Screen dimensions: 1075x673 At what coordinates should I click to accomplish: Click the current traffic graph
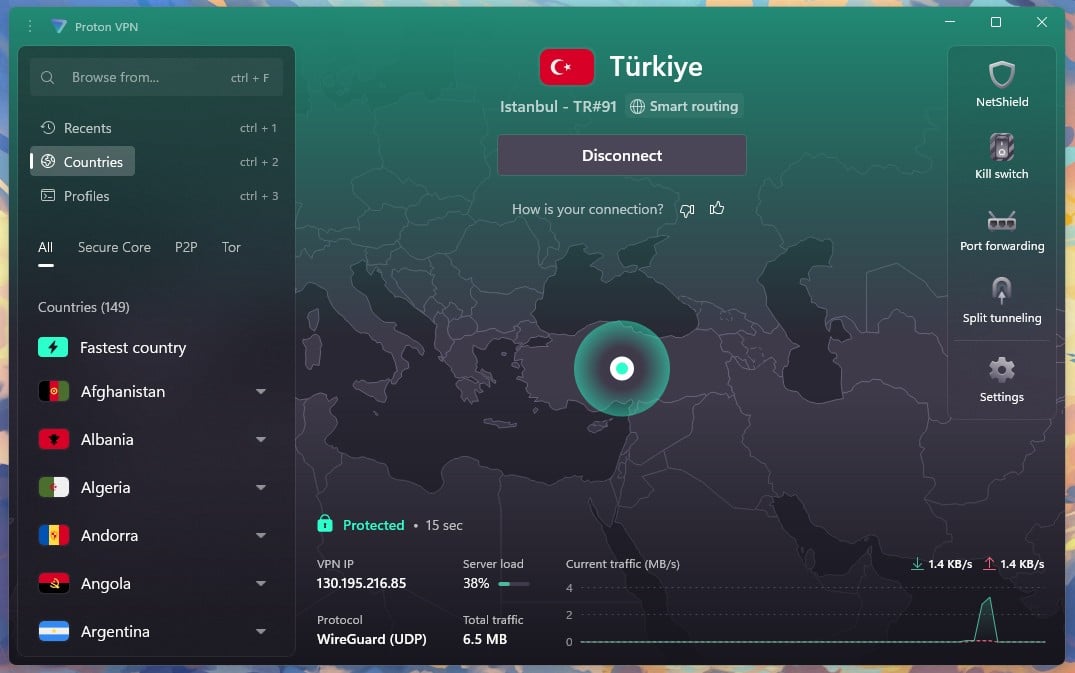click(812, 615)
